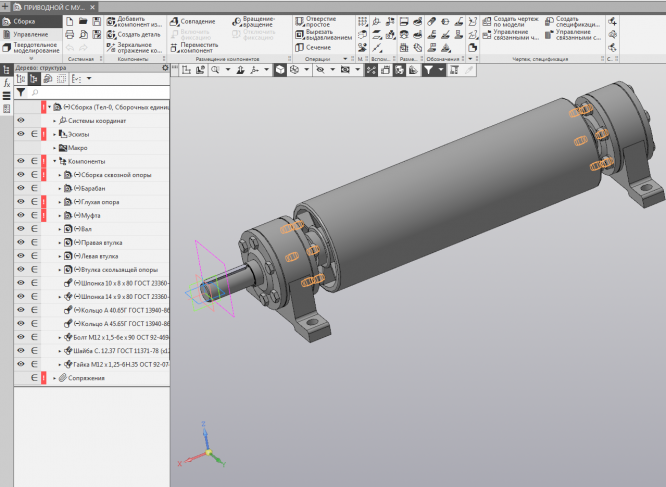666x487 pixels.
Task: Toggle visibility of Эскизы in tree
Action: pyautogui.click(x=20, y=134)
